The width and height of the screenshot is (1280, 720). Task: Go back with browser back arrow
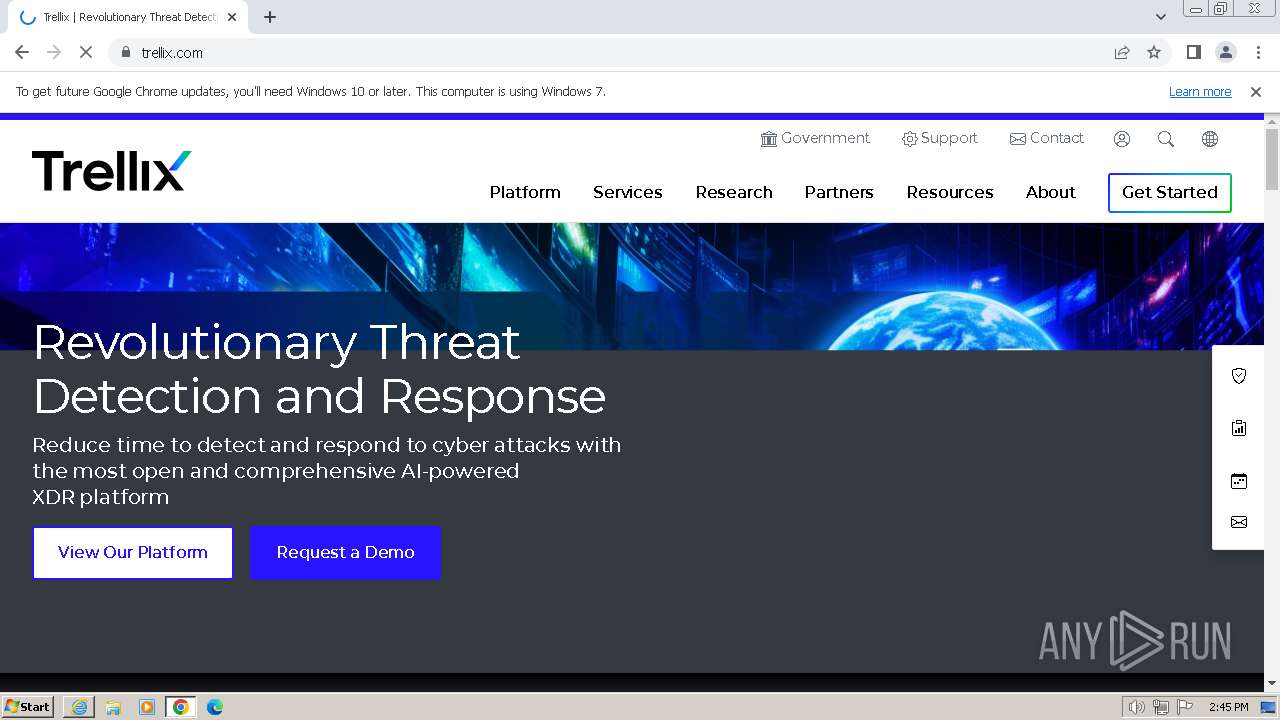point(22,52)
